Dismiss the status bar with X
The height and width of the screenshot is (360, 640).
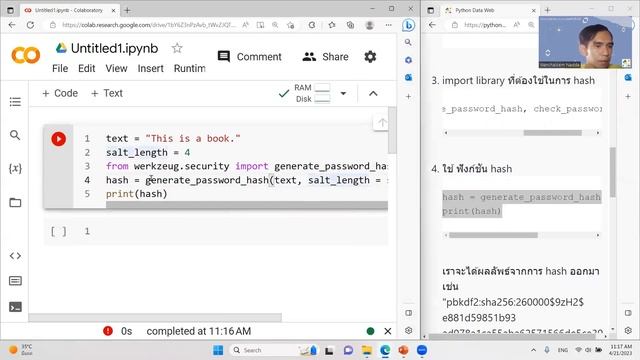[388, 331]
